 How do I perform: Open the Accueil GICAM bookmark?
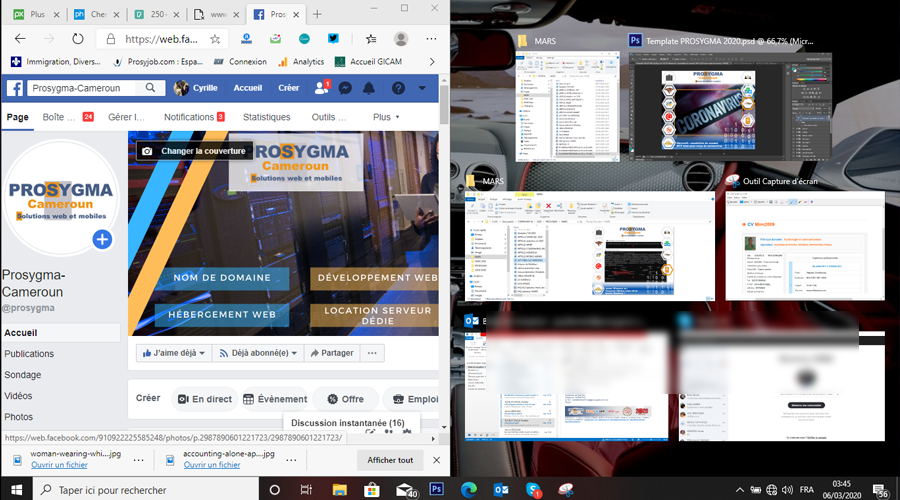tap(368, 61)
